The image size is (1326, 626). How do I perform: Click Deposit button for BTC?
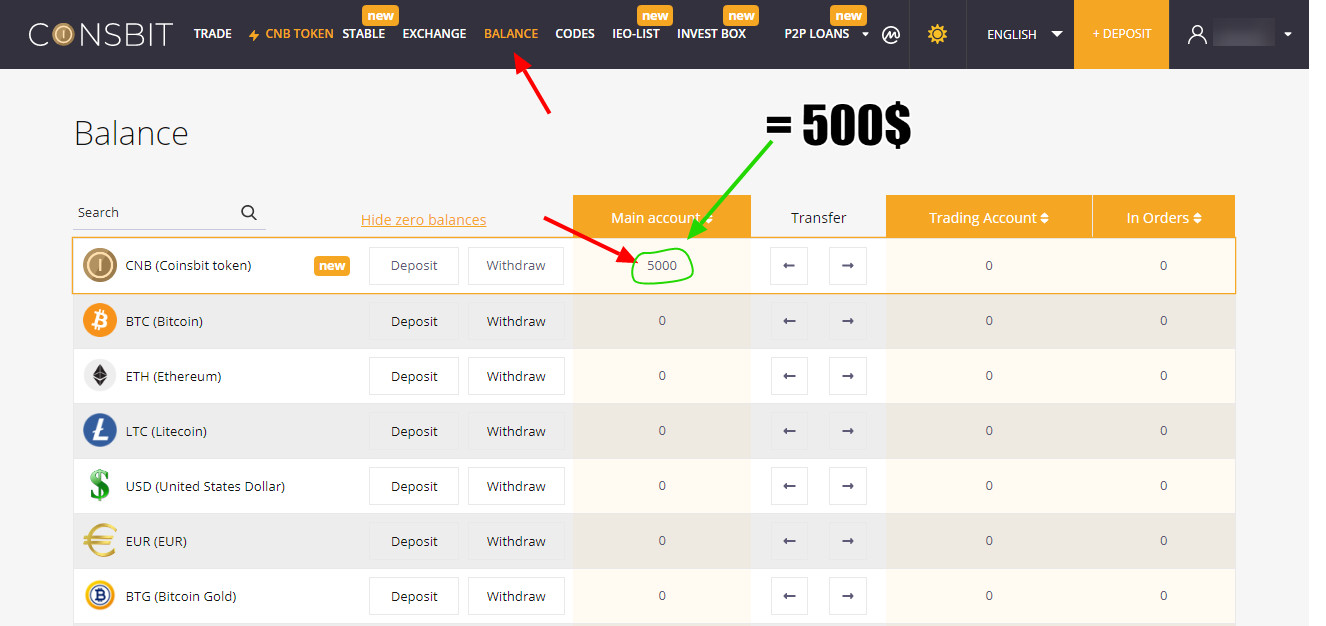pyautogui.click(x=414, y=321)
